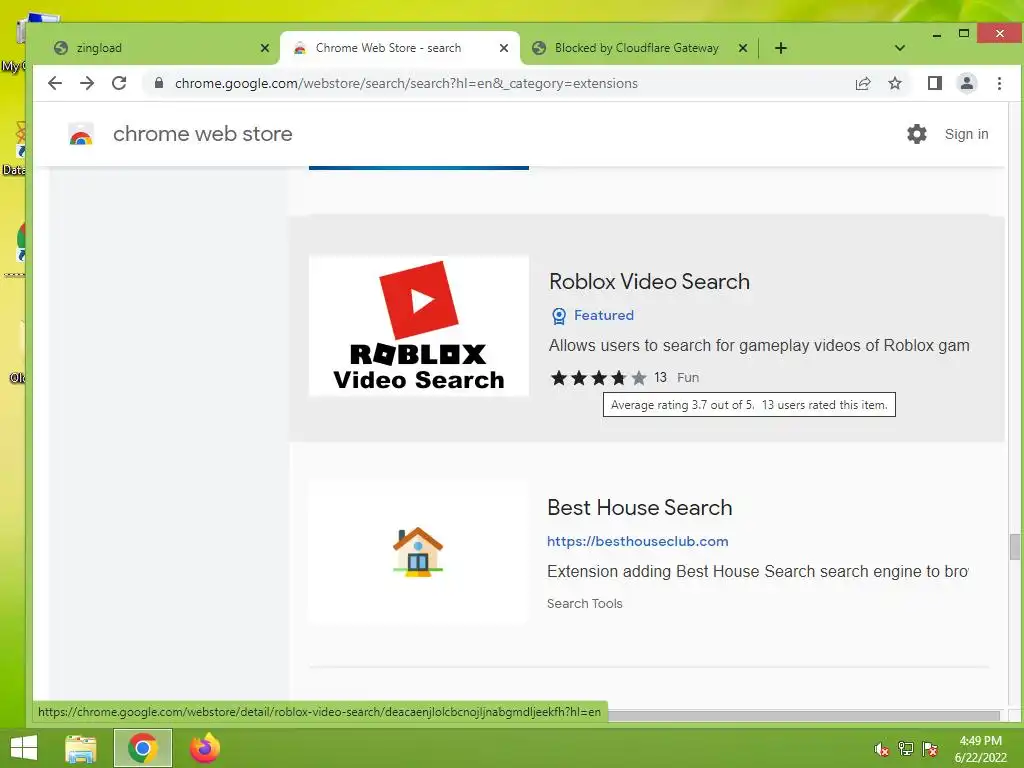This screenshot has width=1024, height=768.
Task: Click the Best House Search description
Action: 758,571
